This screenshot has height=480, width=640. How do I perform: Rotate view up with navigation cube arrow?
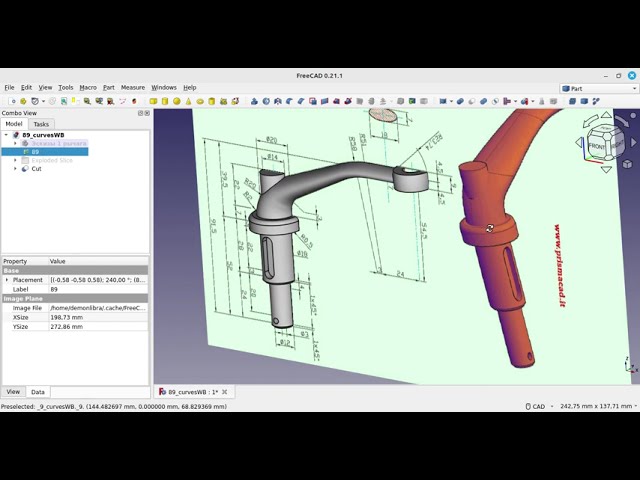pyautogui.click(x=606, y=115)
